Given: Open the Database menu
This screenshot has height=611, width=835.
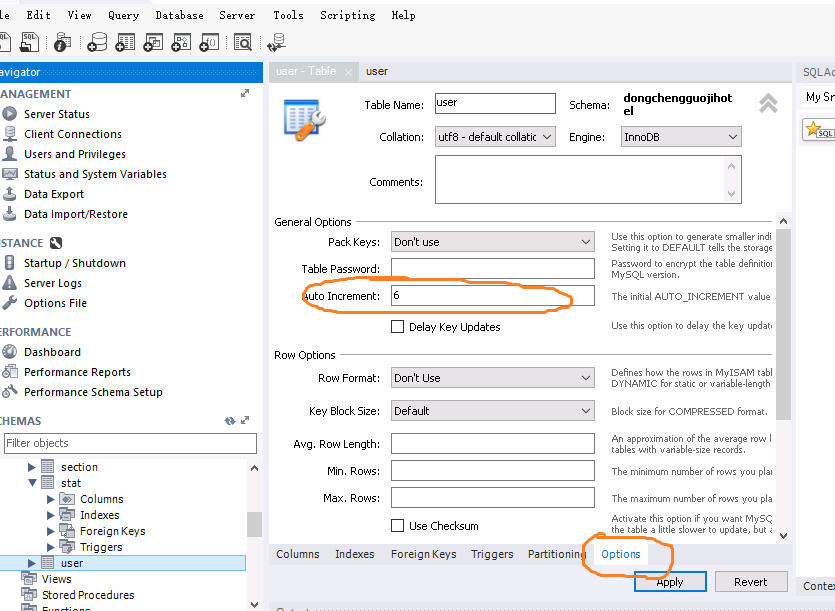Looking at the screenshot, I should point(179,15).
